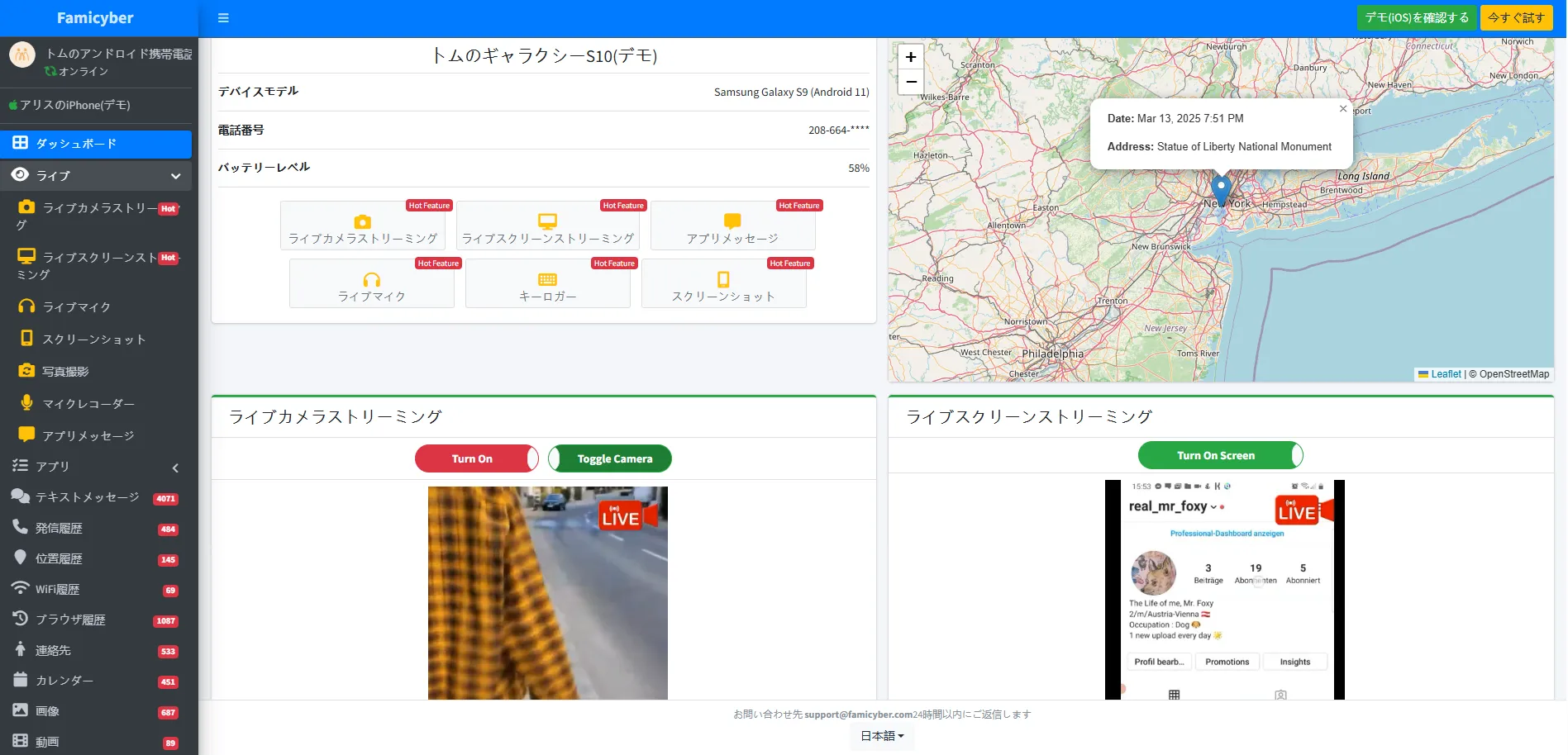The image size is (1568, 755).
Task: Zoom out on the map
Action: tap(911, 82)
